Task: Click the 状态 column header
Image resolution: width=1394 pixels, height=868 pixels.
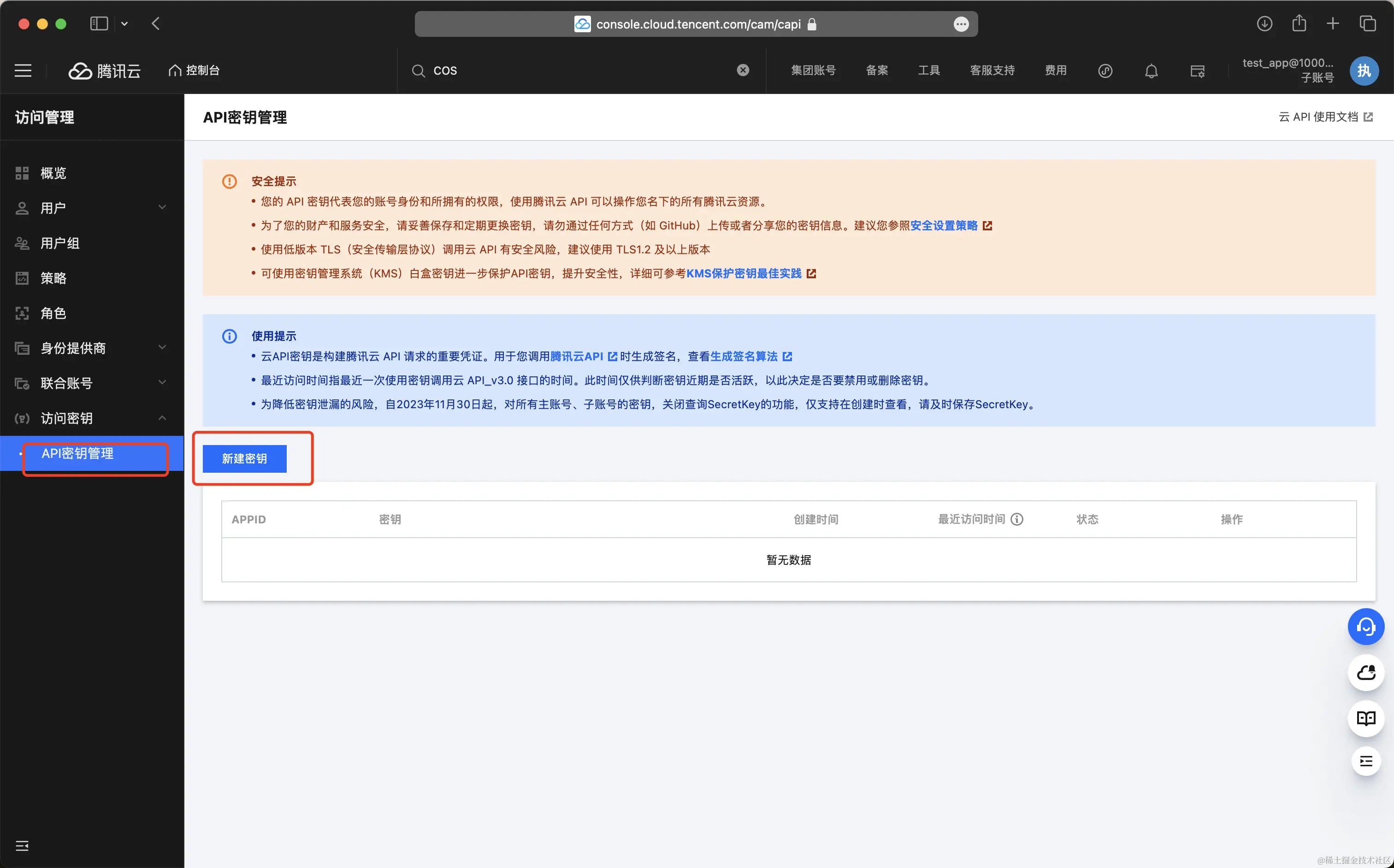Action: click(x=1087, y=519)
